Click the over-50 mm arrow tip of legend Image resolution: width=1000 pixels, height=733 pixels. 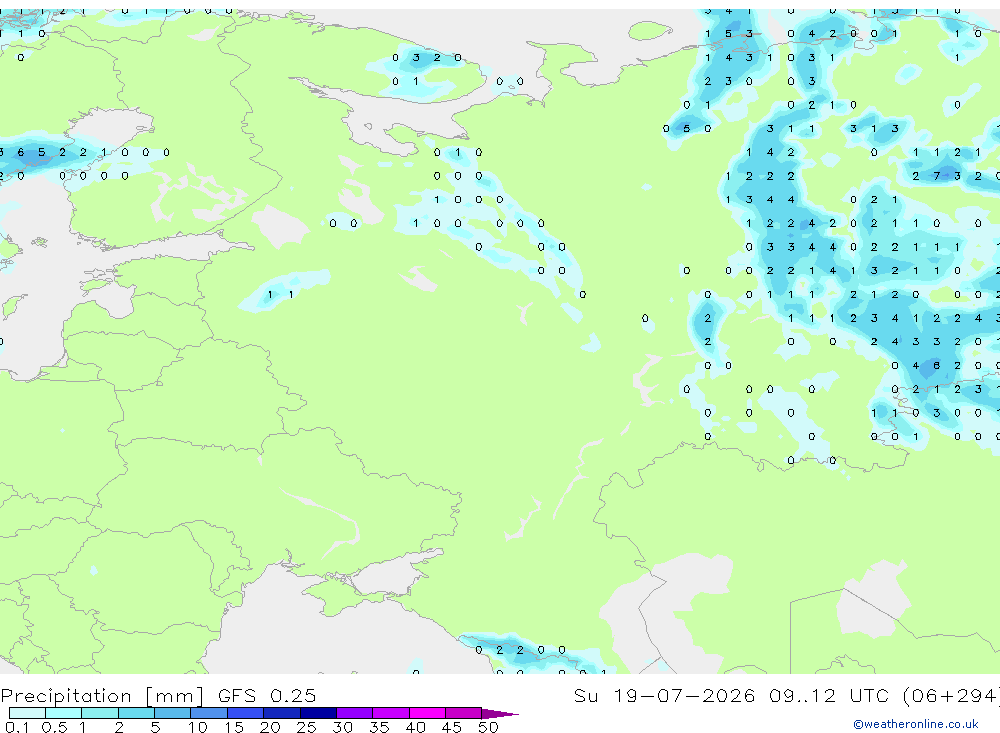500,713
